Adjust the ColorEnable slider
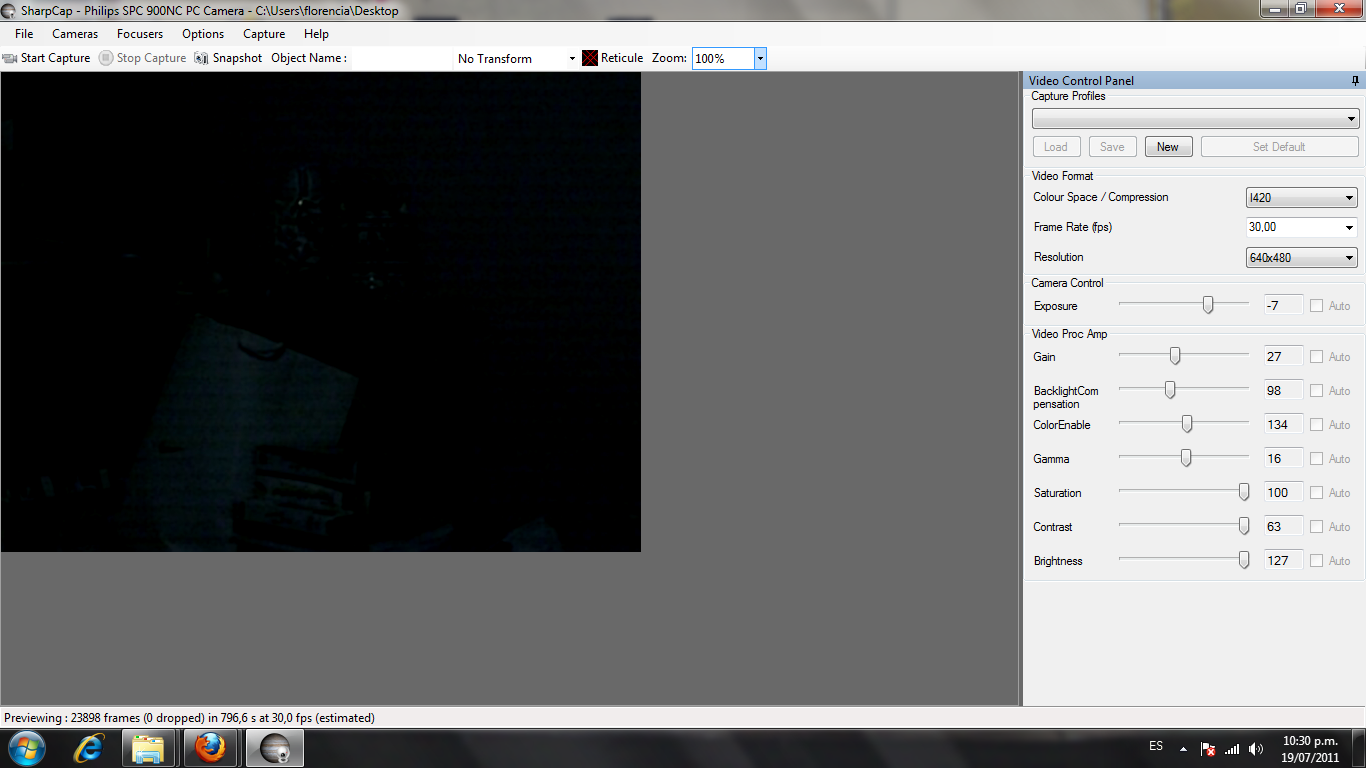The height and width of the screenshot is (768, 1366). pyautogui.click(x=1187, y=424)
